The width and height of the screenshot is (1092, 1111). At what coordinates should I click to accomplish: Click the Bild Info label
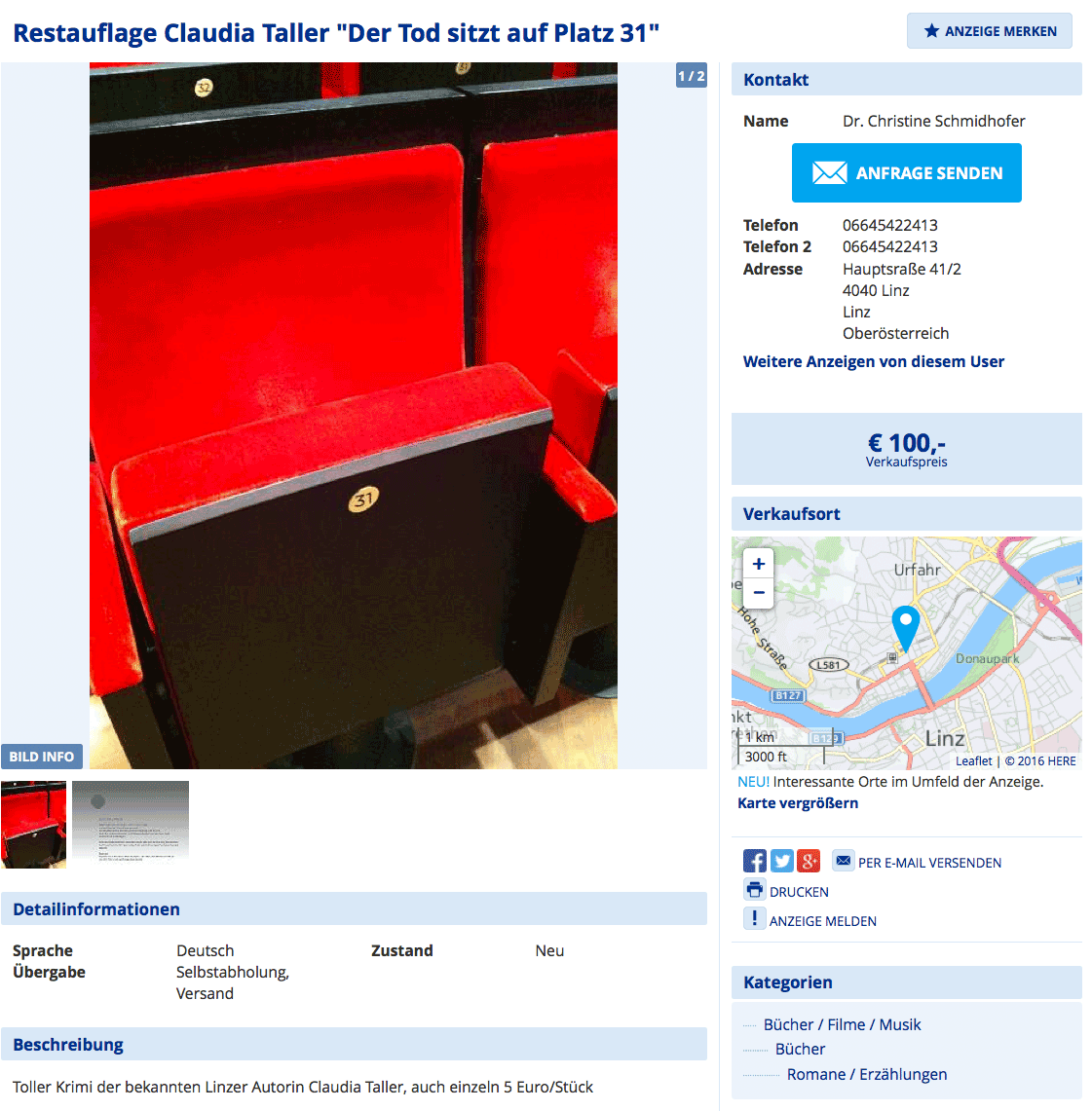tap(42, 756)
